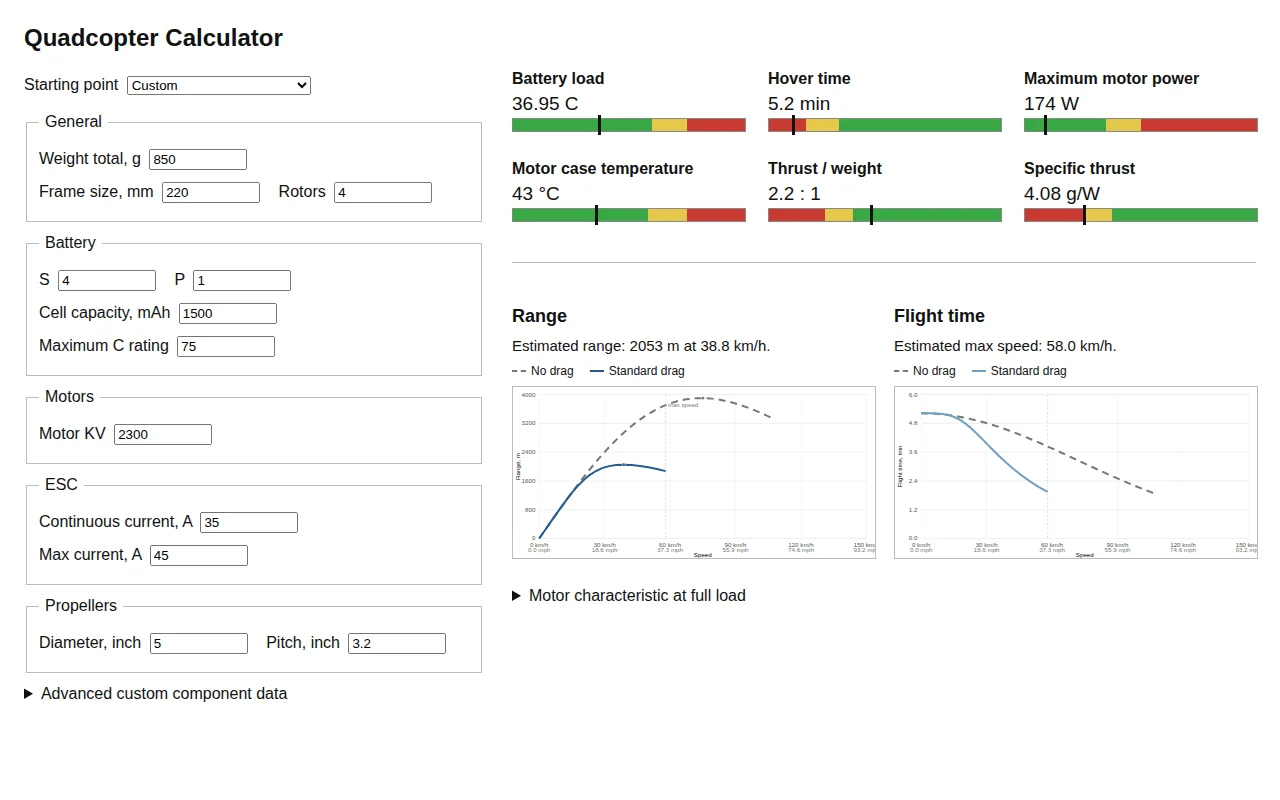Edit the propeller Diameter field
The image size is (1280, 800).
click(199, 643)
